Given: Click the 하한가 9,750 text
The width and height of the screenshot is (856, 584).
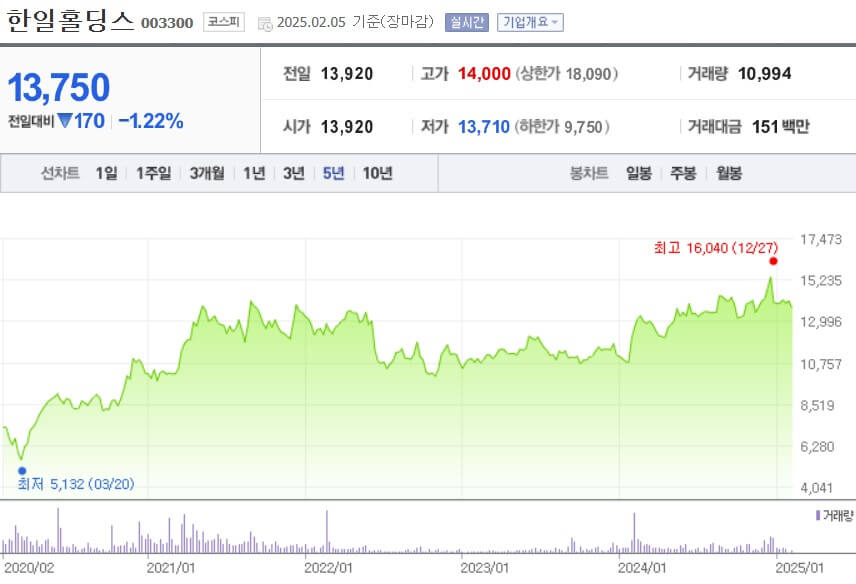Looking at the screenshot, I should pyautogui.click(x=562, y=127).
